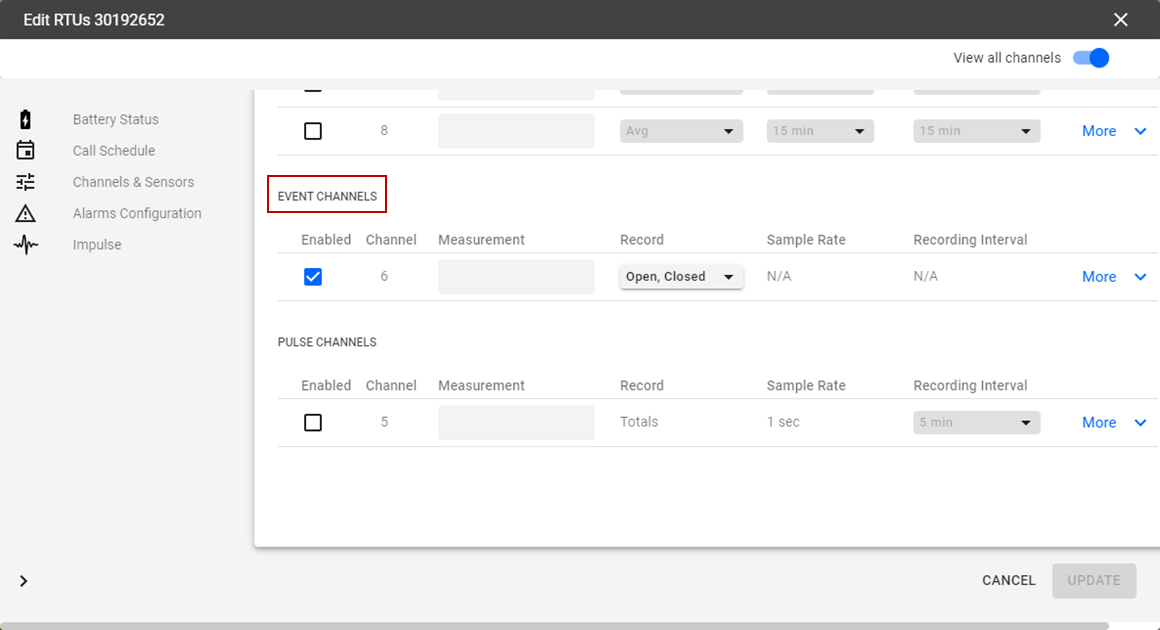Click the measurement field for channel 6
This screenshot has width=1160, height=630.
(x=516, y=277)
